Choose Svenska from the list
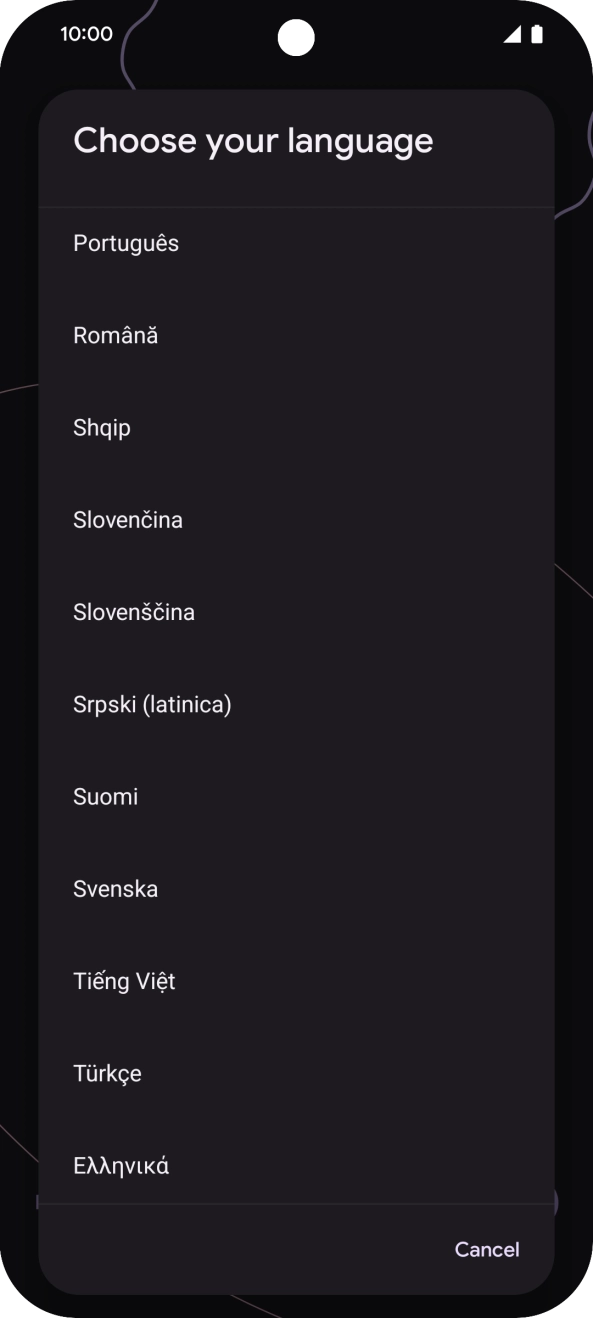This screenshot has height=1318, width=593. tap(296, 888)
